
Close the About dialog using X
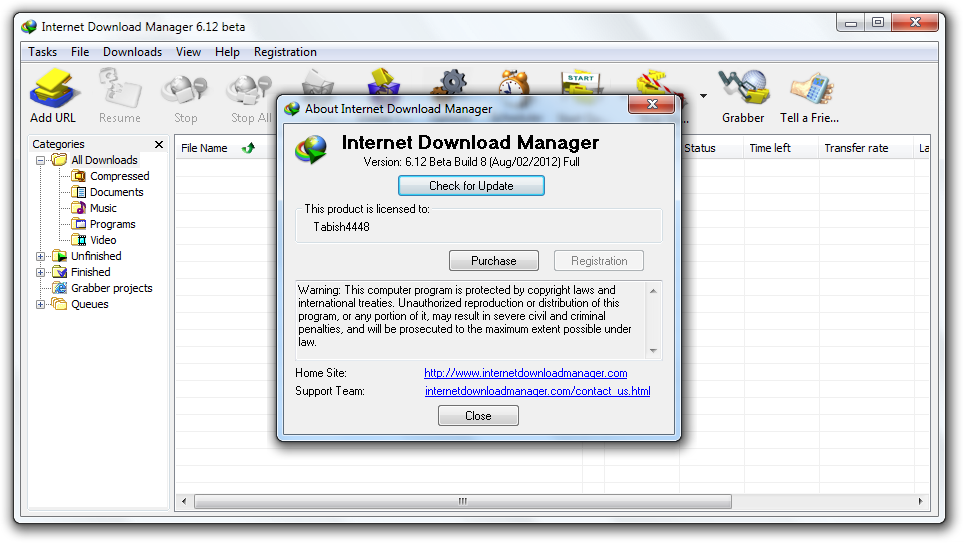pyautogui.click(x=652, y=104)
